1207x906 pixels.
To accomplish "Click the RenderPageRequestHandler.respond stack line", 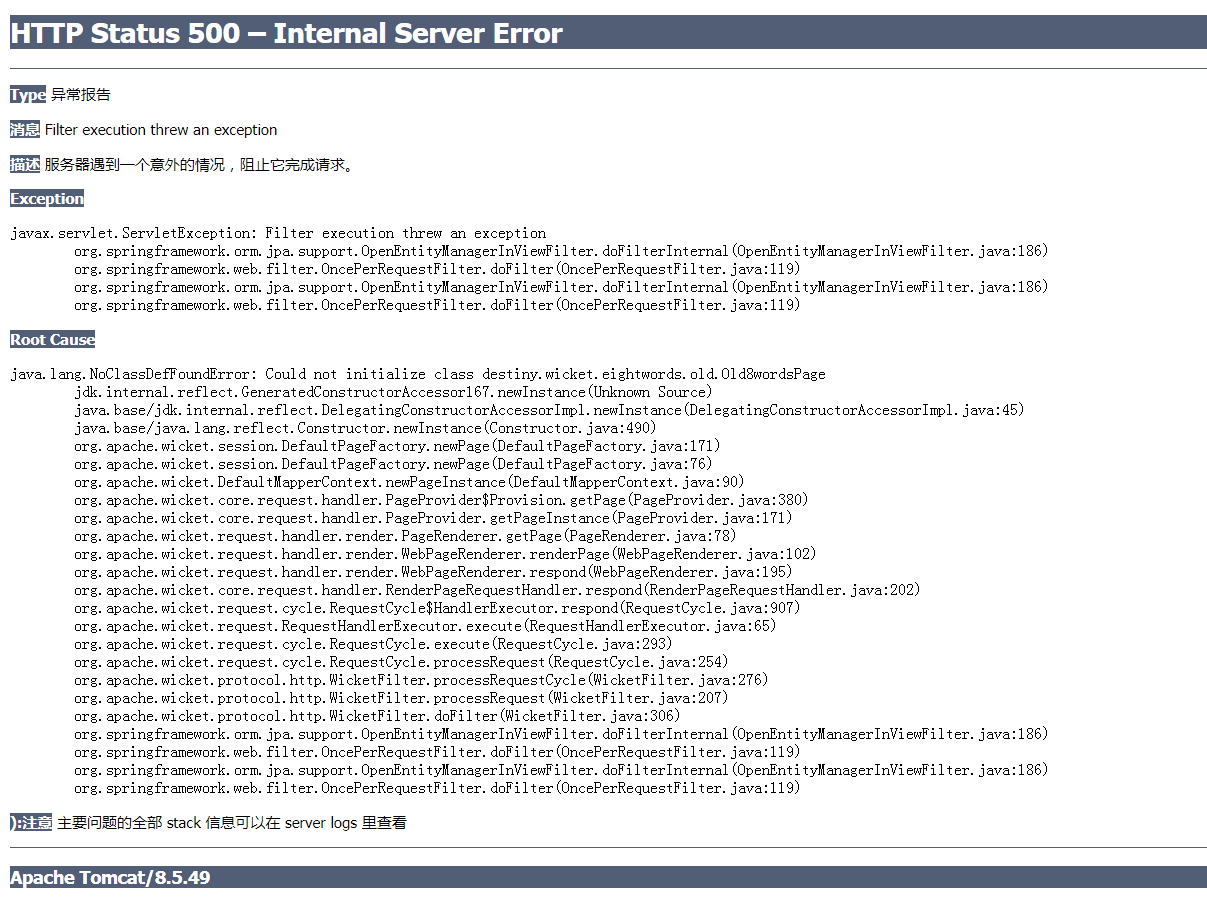I will click(x=497, y=590).
